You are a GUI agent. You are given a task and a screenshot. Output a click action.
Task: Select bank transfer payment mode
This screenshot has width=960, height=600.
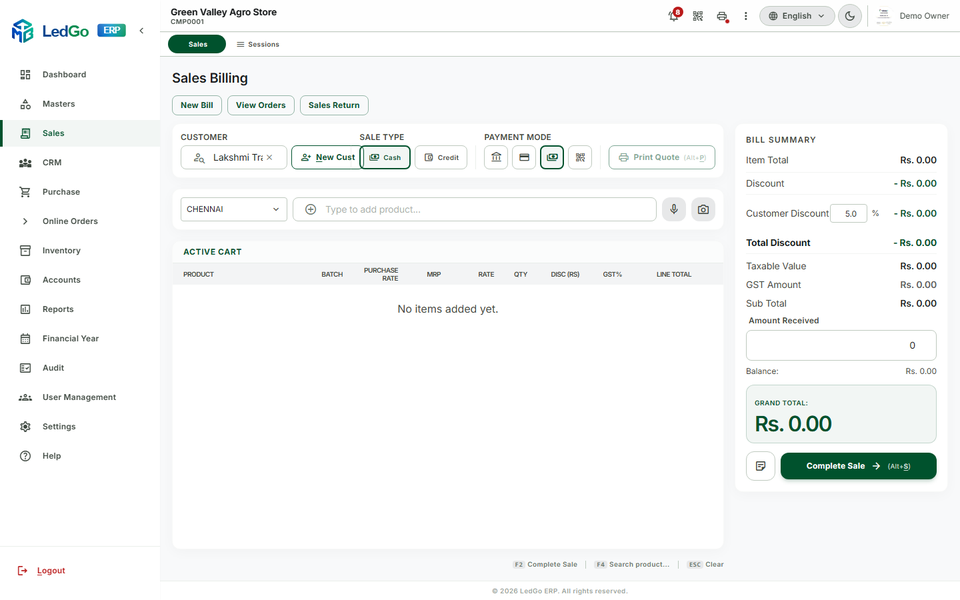496,157
